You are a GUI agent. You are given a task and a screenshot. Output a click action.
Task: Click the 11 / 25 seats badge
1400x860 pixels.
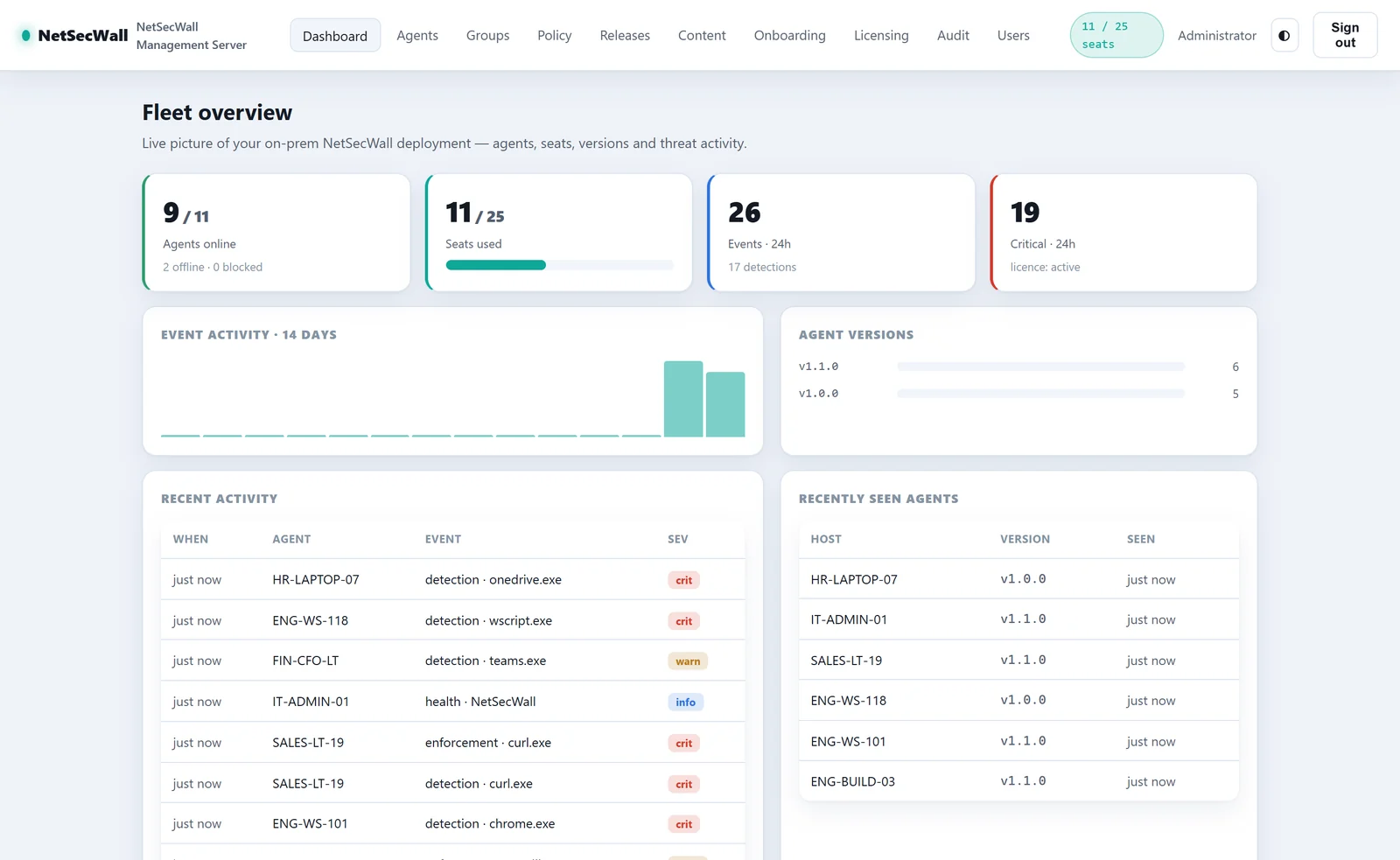1116,36
